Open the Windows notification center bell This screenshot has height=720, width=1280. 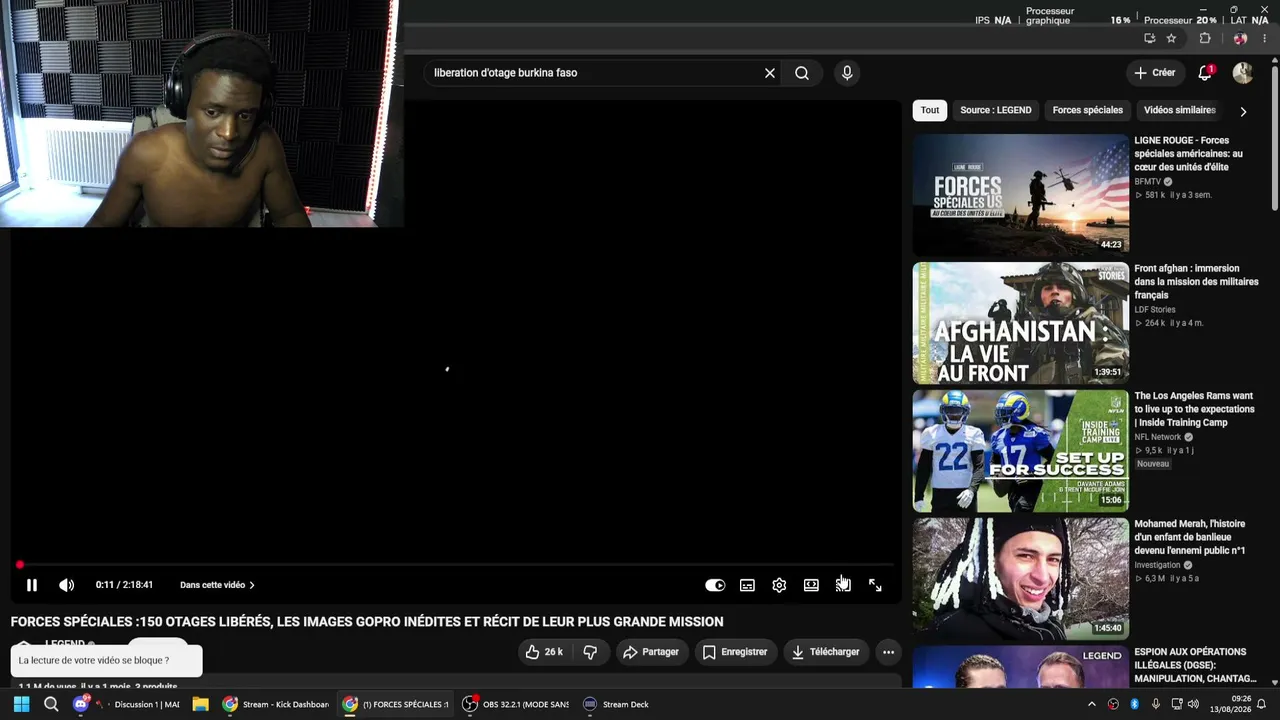coord(1262,704)
